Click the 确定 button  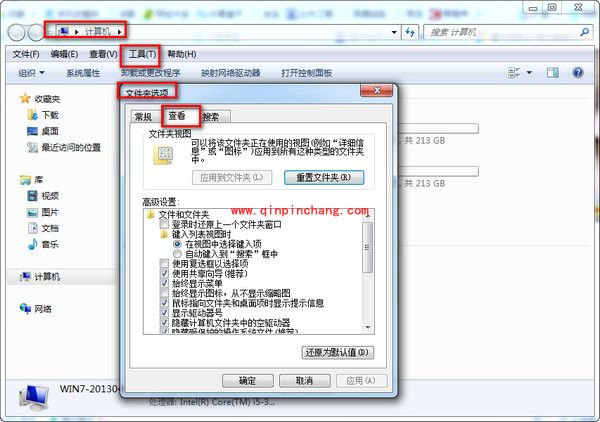point(247,381)
